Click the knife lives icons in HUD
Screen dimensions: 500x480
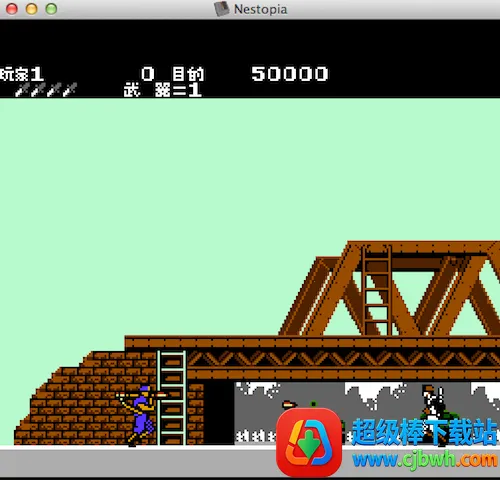(46, 90)
